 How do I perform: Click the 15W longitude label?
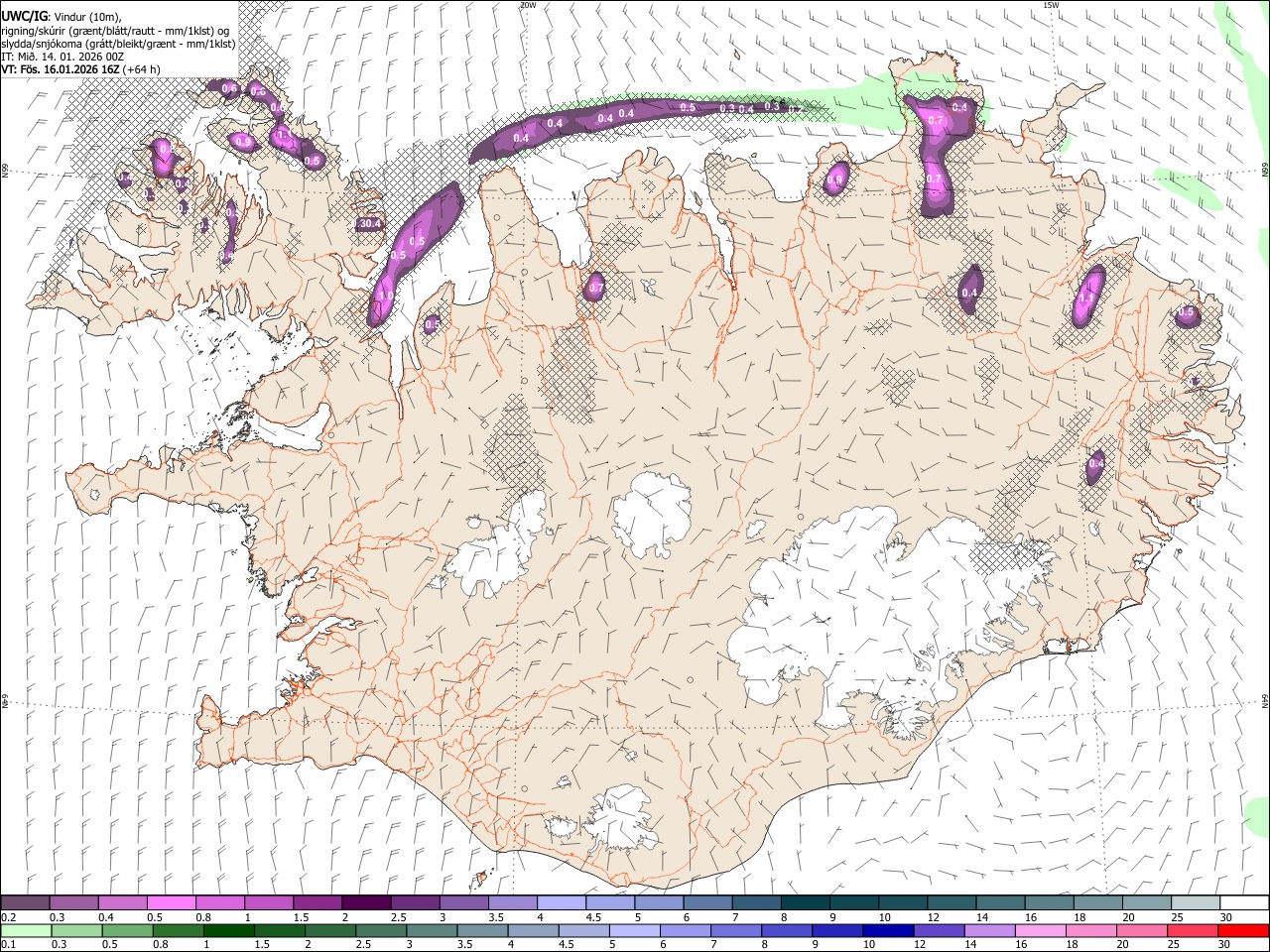pyautogui.click(x=1051, y=5)
